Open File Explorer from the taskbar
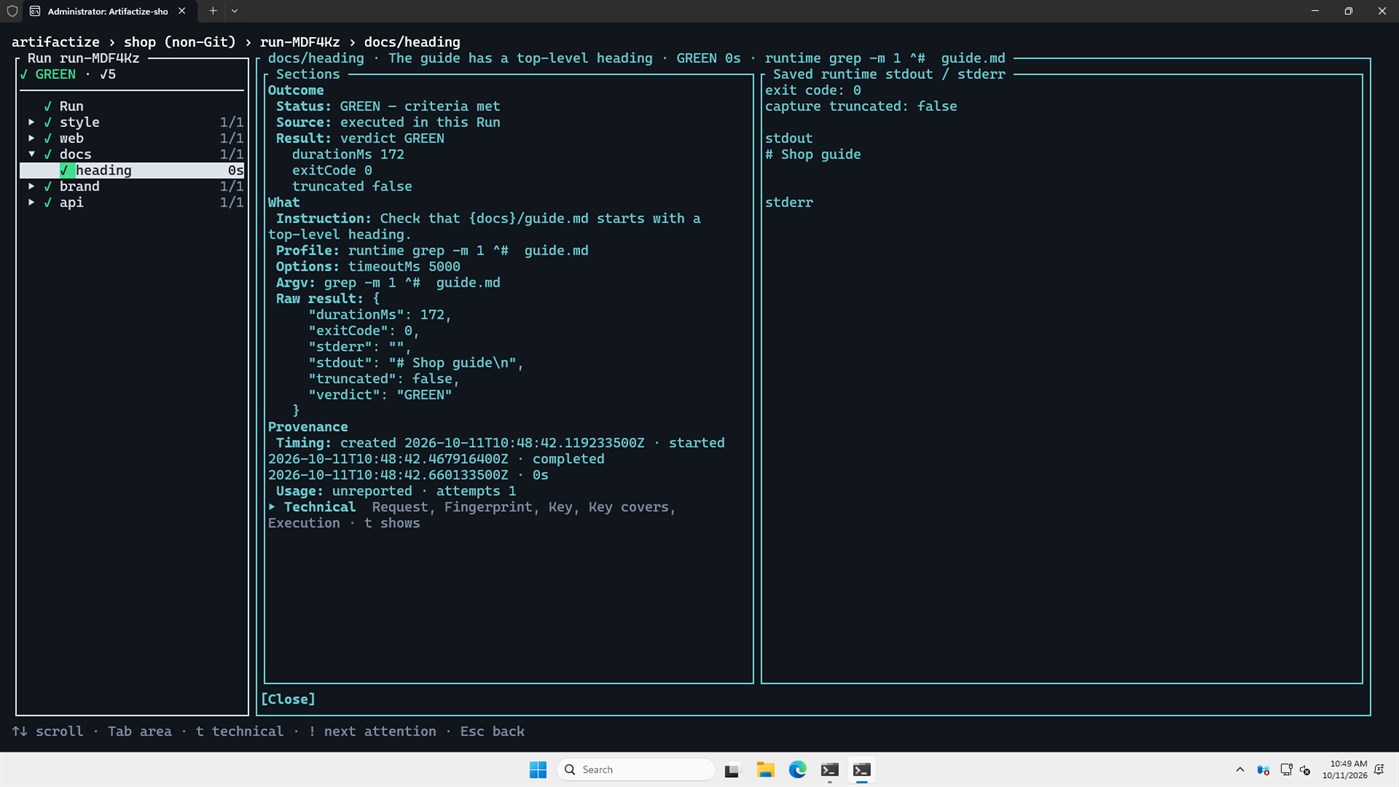Viewport: 1399px width, 787px height. tap(765, 769)
